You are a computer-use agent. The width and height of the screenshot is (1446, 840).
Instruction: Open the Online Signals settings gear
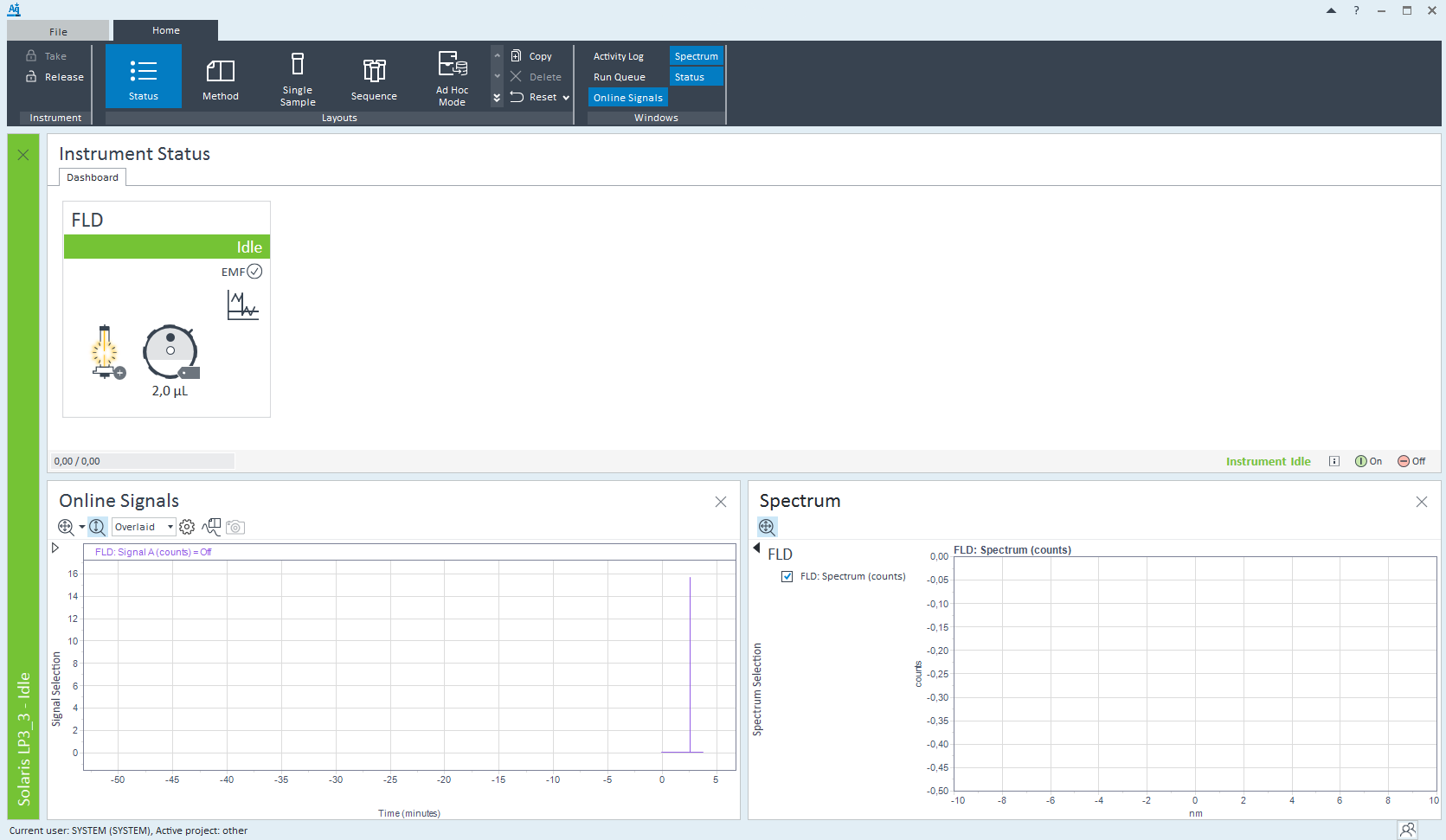pyautogui.click(x=187, y=527)
